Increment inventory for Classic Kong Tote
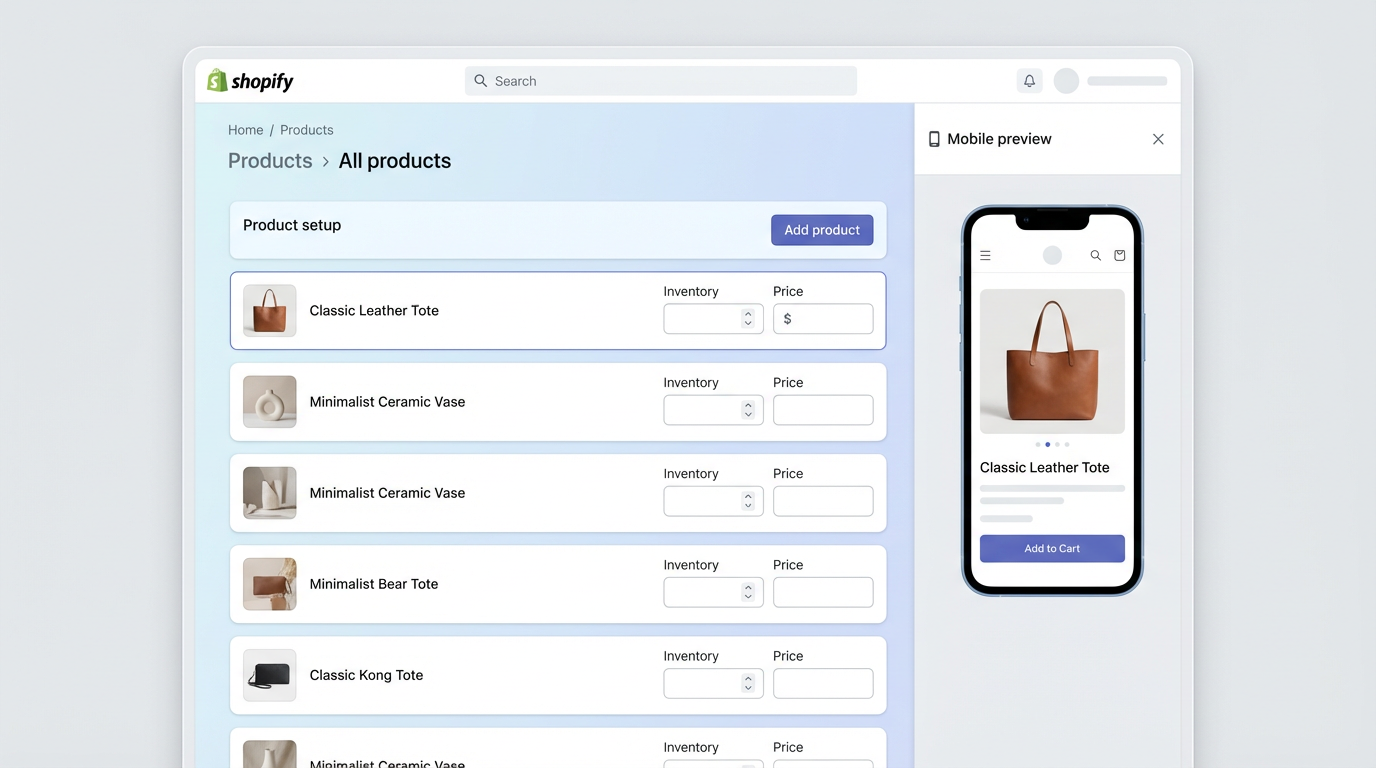This screenshot has height=768, width=1376. click(748, 678)
